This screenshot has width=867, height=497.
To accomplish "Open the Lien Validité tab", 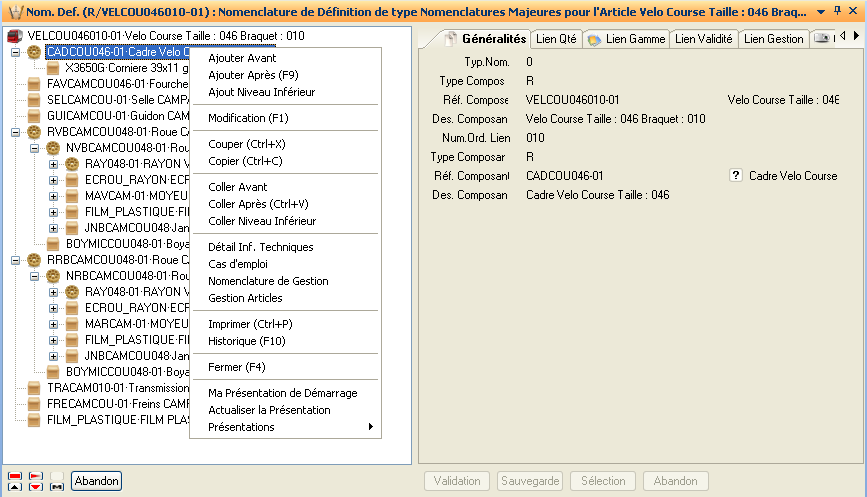I will pos(703,39).
